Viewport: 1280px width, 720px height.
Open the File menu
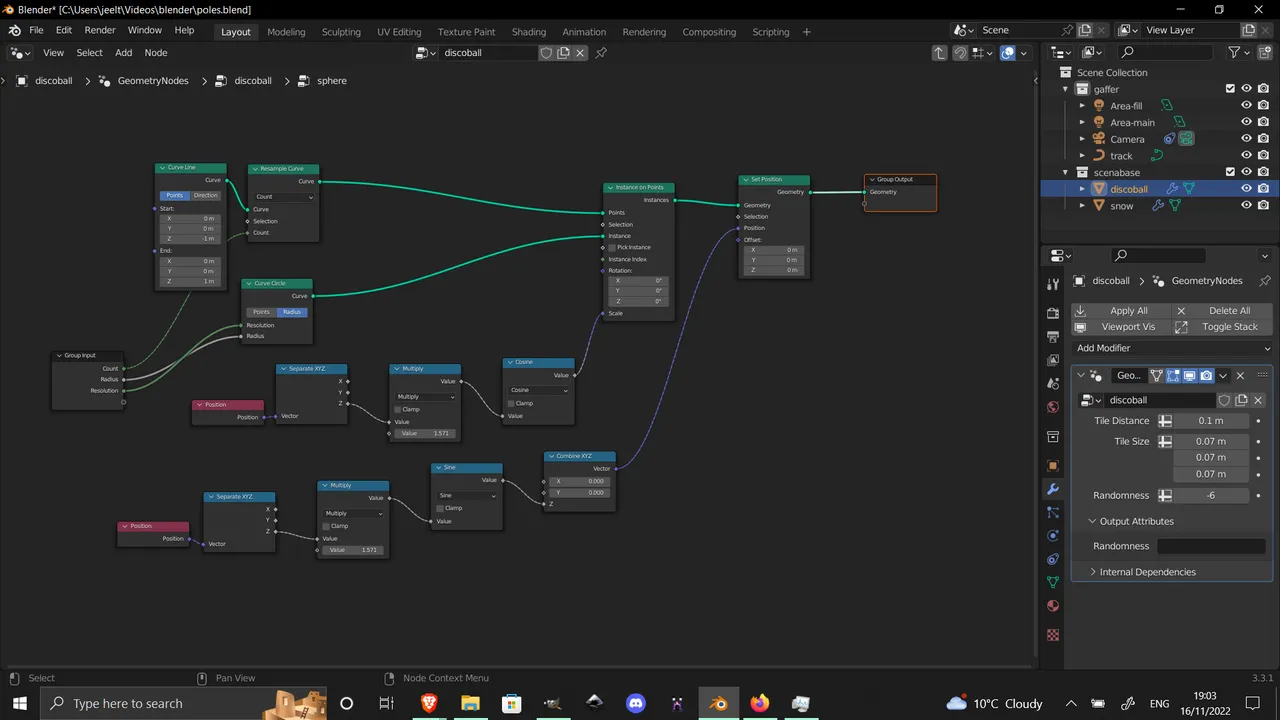(36, 31)
